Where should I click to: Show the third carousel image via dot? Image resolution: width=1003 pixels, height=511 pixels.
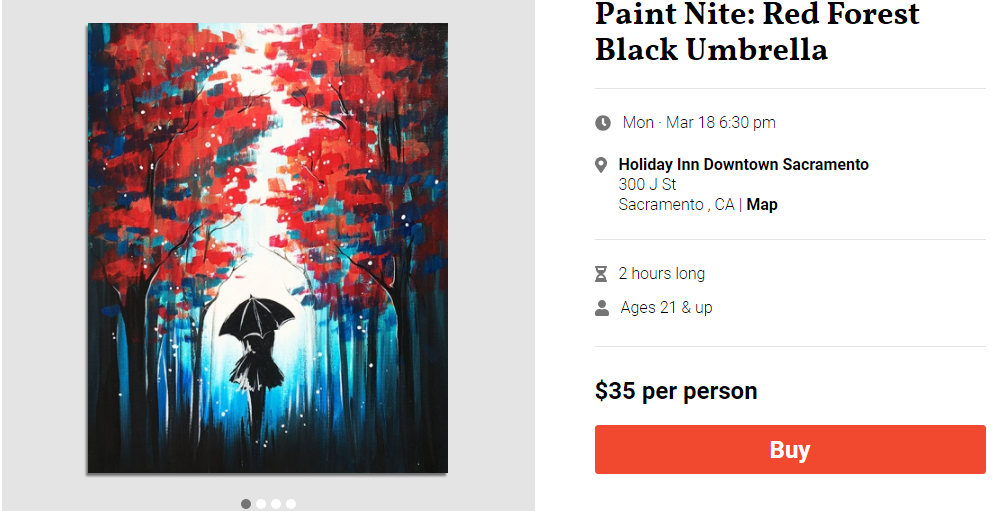276,504
